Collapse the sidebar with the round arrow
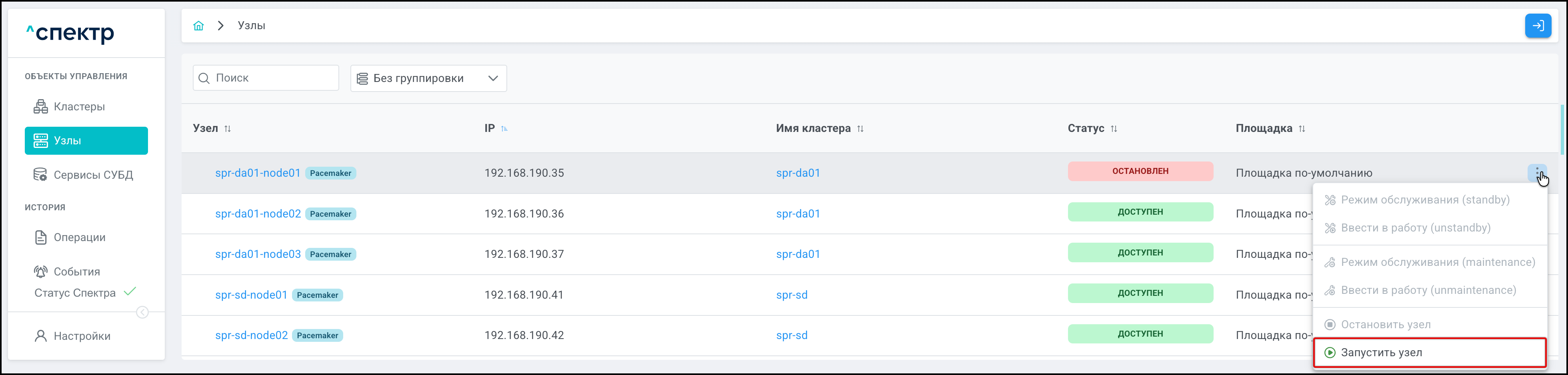This screenshot has width=1568, height=375. [x=142, y=312]
